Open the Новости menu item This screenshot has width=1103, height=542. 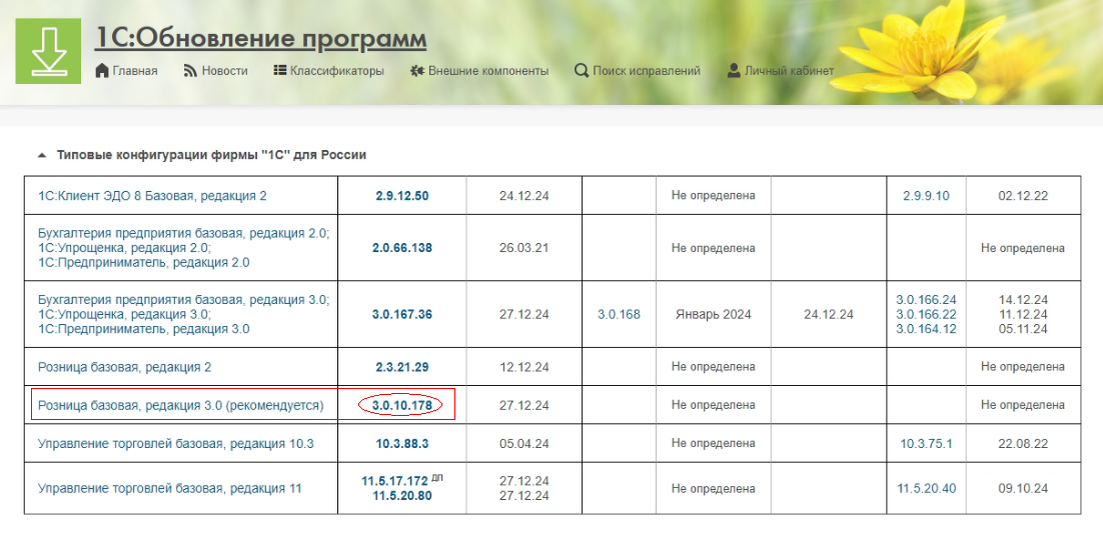pyautogui.click(x=224, y=71)
